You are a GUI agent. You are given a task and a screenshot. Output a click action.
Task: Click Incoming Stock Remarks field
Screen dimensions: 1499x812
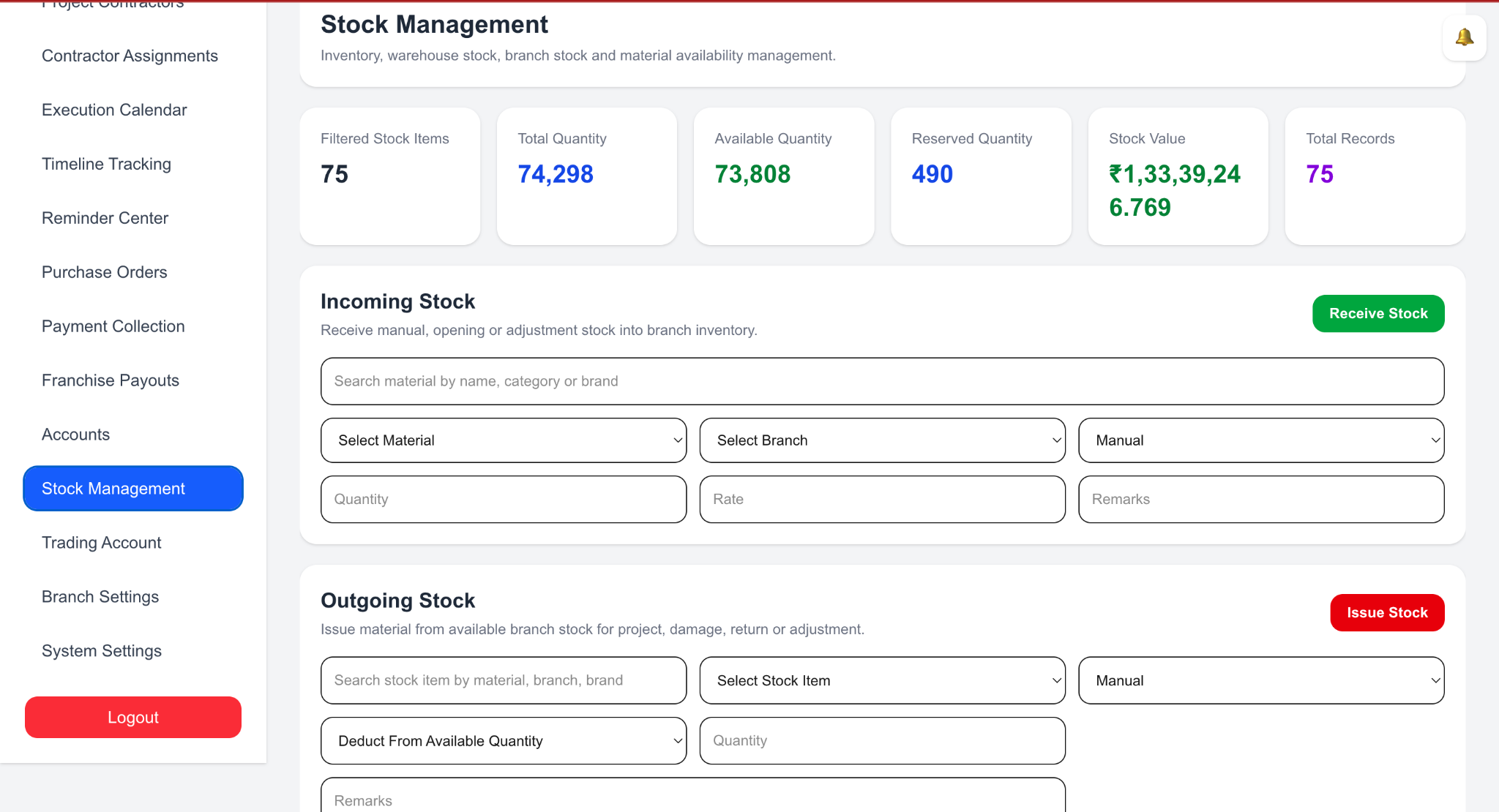click(x=1261, y=500)
